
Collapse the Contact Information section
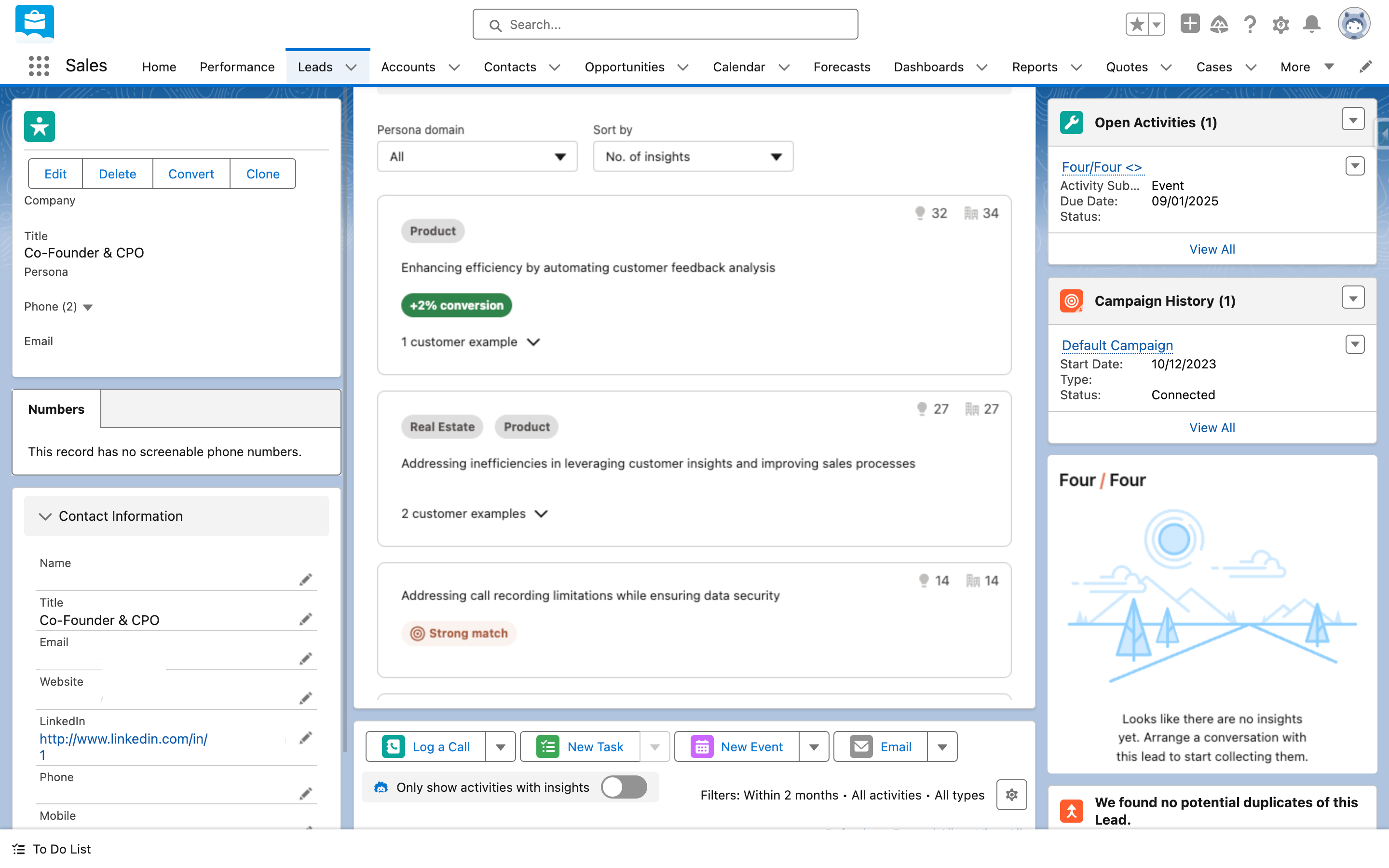click(x=45, y=516)
